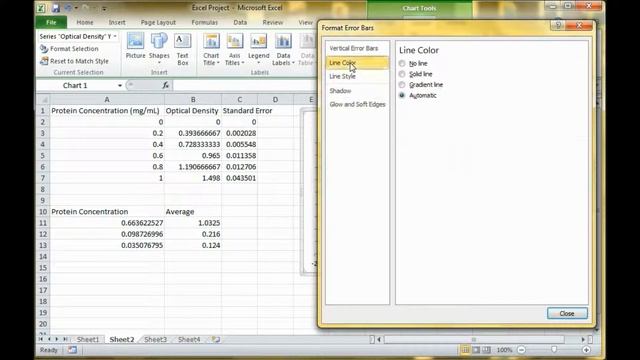Expand the Name Box dropdown arrow

click(x=120, y=85)
